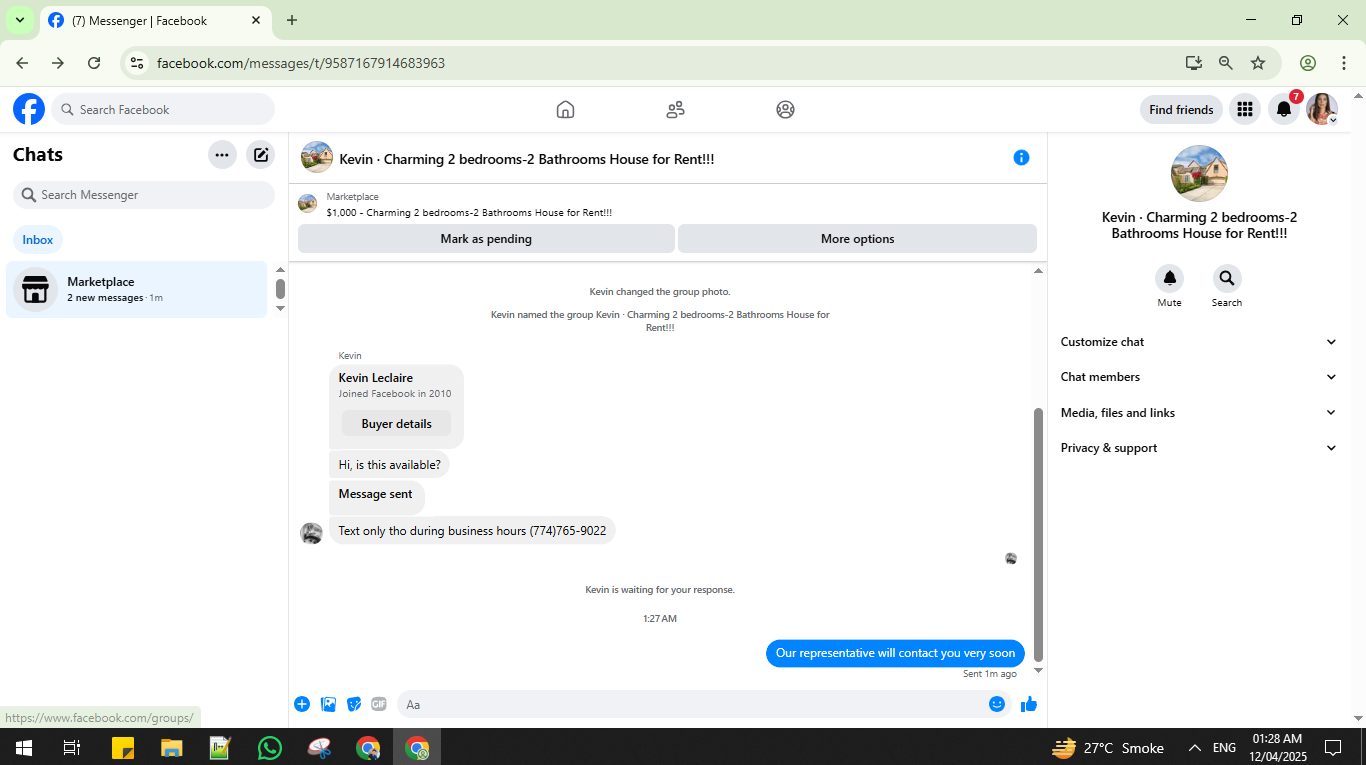Click Buyer details button
This screenshot has width=1366, height=765.
397,424
